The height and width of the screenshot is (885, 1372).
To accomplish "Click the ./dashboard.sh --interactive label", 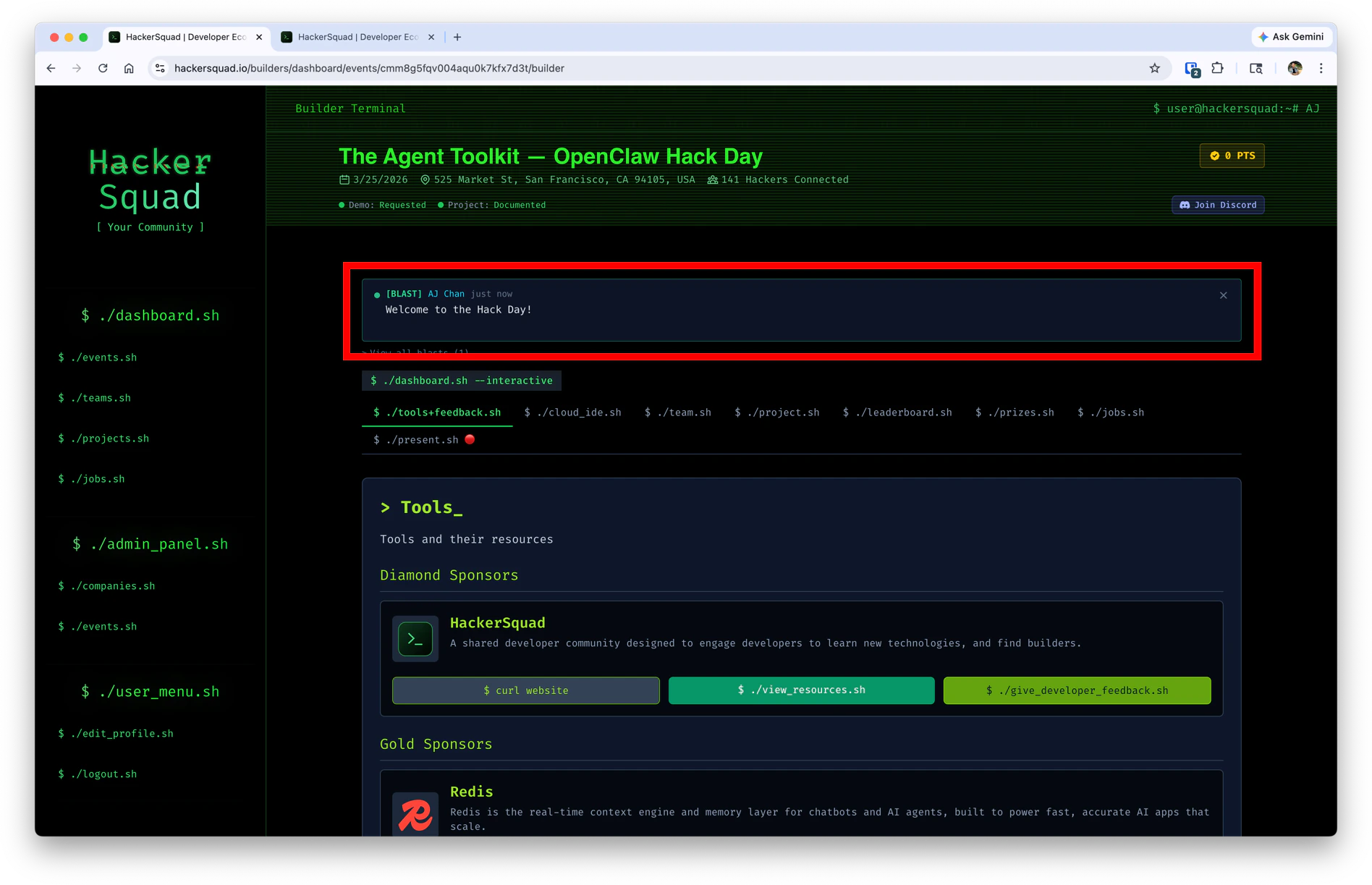I will tap(462, 381).
